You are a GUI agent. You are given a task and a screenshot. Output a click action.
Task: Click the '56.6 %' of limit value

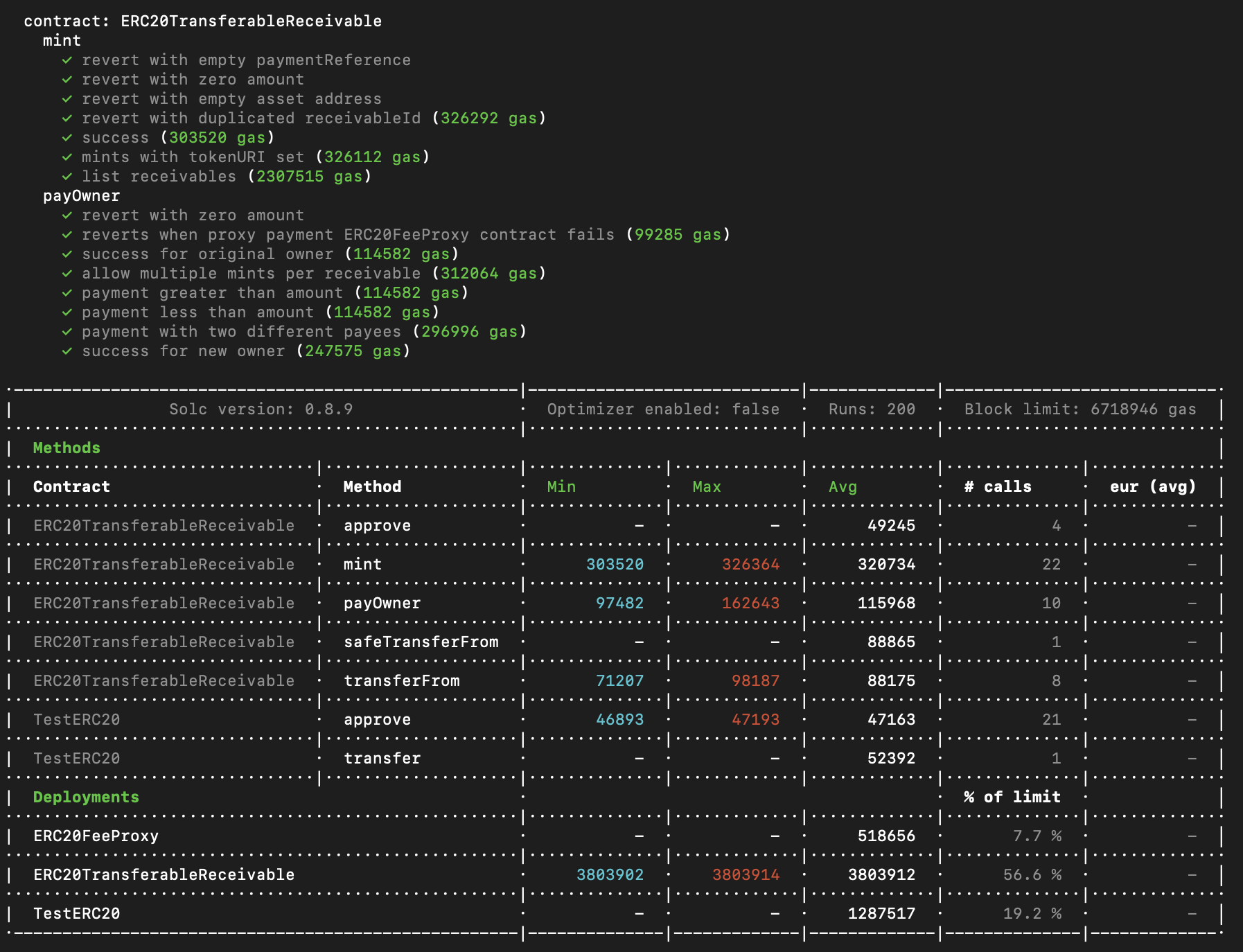[x=1032, y=875]
